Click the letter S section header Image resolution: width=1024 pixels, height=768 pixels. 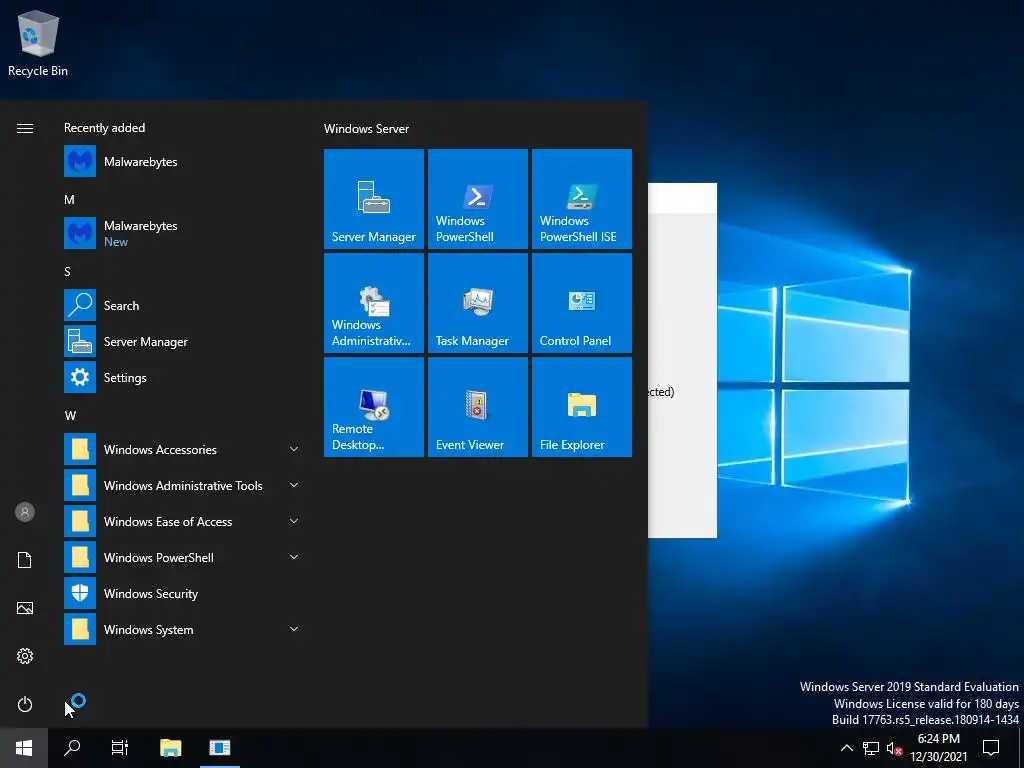point(67,272)
